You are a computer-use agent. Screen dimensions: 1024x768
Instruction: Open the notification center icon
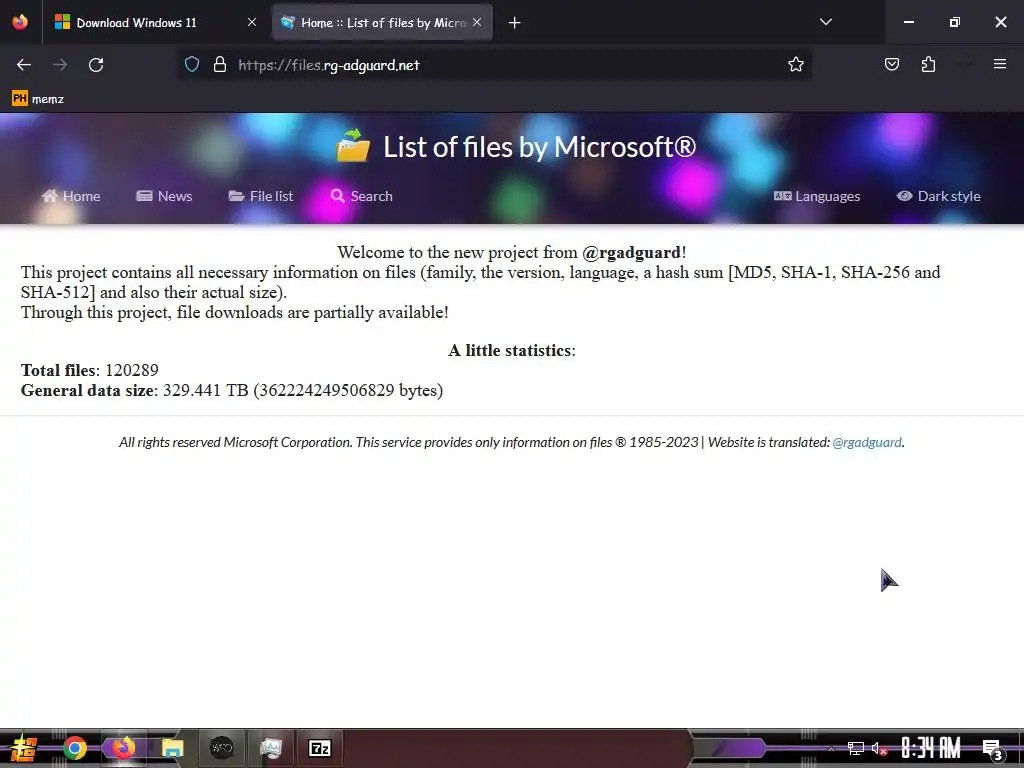[x=992, y=749]
